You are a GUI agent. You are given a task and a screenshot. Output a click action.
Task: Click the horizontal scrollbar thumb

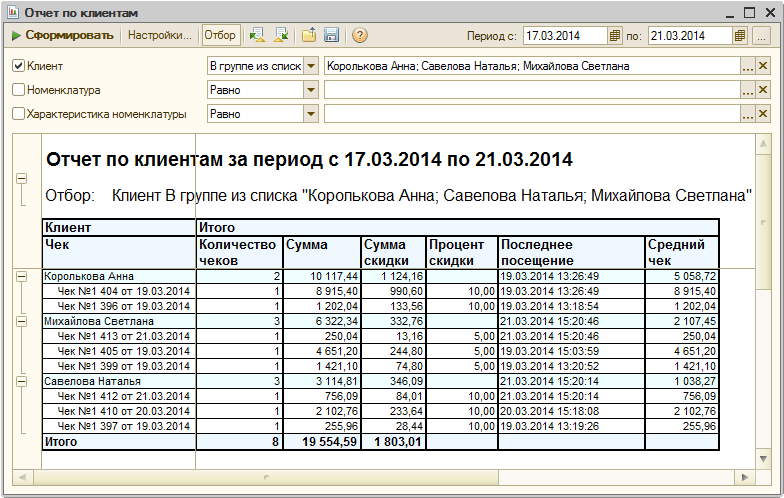click(266, 477)
